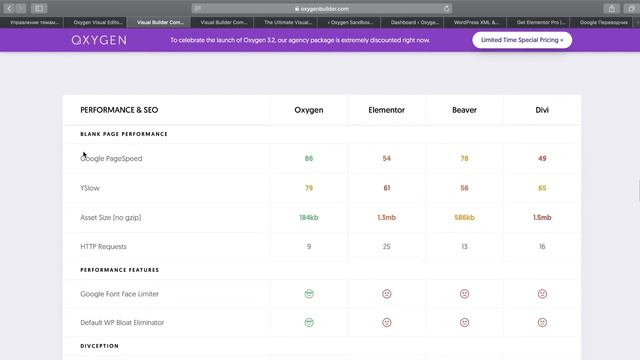Click Divi's HTTP Requests value 16
Image resolution: width=640 pixels, height=360 pixels.
[x=542, y=247]
